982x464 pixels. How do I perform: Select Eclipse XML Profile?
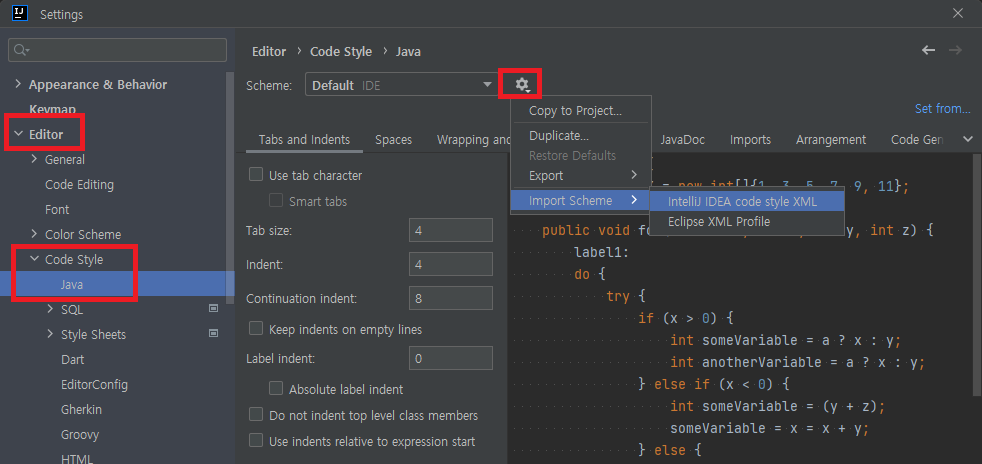pos(747,222)
